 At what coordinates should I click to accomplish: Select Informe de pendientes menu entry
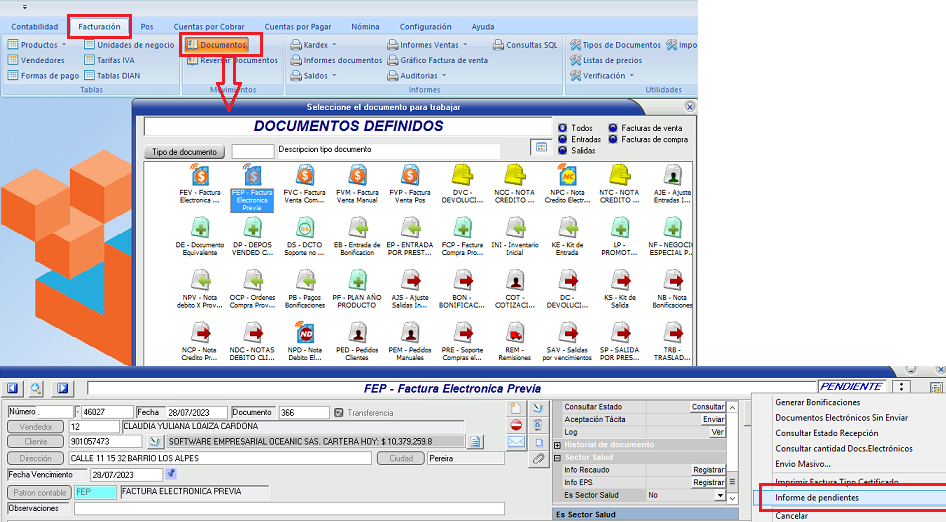point(817,497)
